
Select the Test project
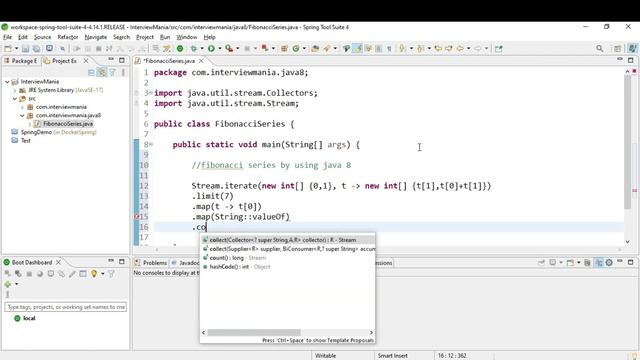[x=21, y=140]
